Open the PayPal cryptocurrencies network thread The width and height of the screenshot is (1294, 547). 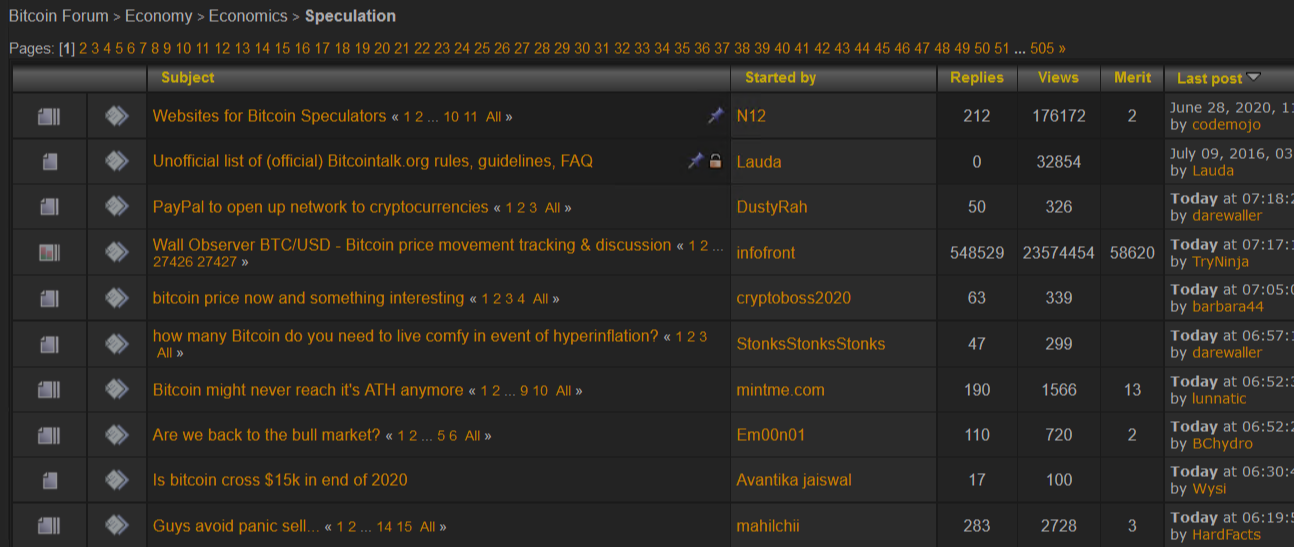(x=320, y=207)
